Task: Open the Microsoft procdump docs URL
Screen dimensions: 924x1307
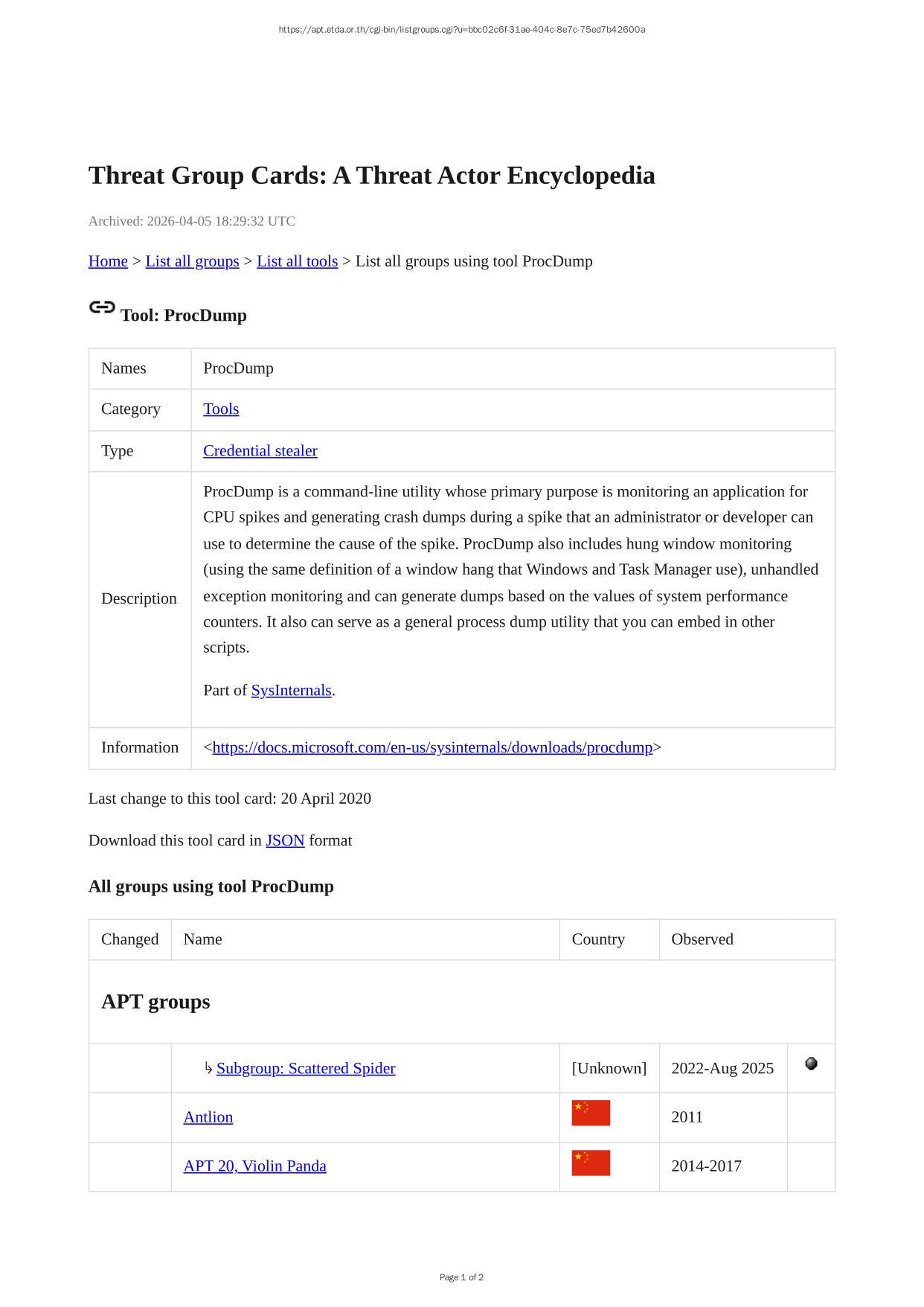Action: [432, 747]
